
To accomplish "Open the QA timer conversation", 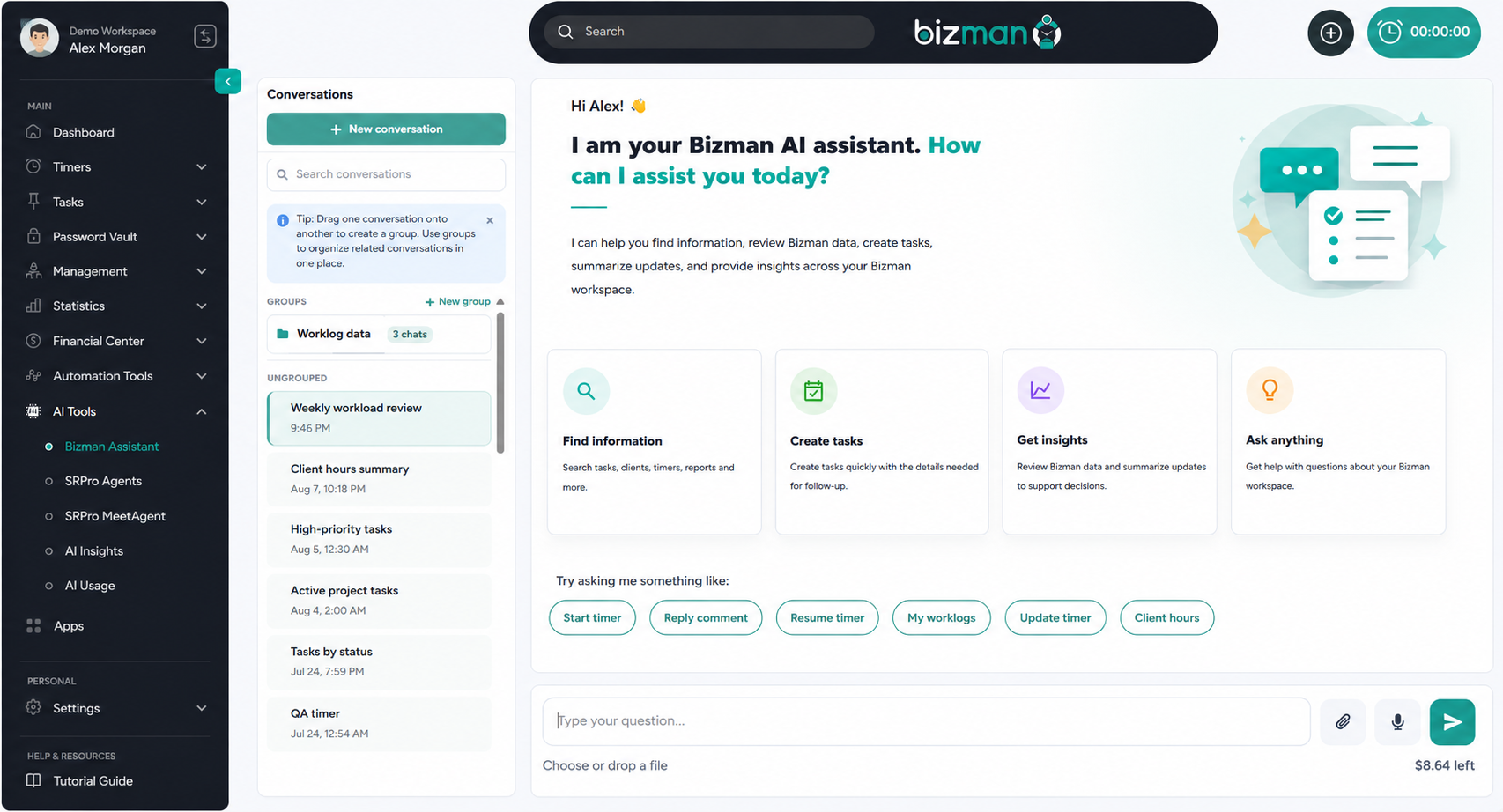I will pyautogui.click(x=379, y=723).
